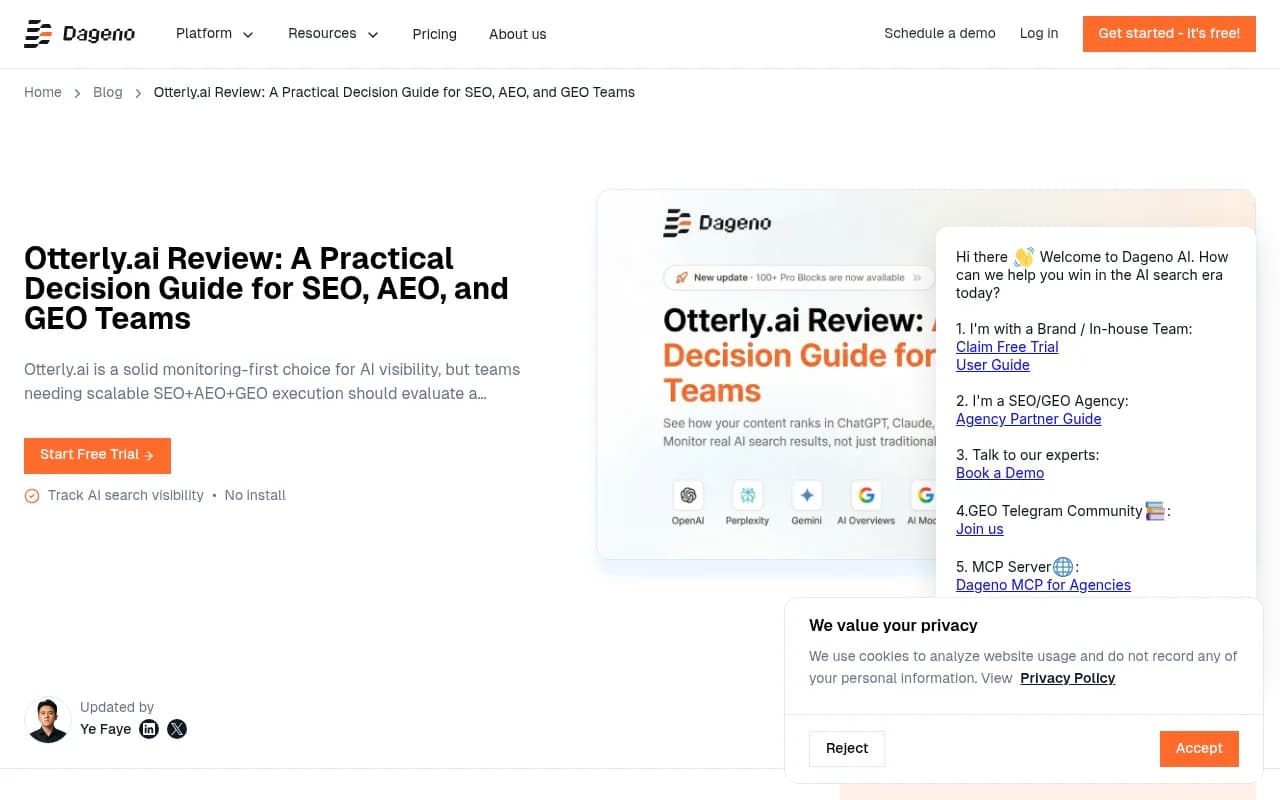Click Get started - it's free button
Screen dimensions: 1280x800
tap(1169, 34)
